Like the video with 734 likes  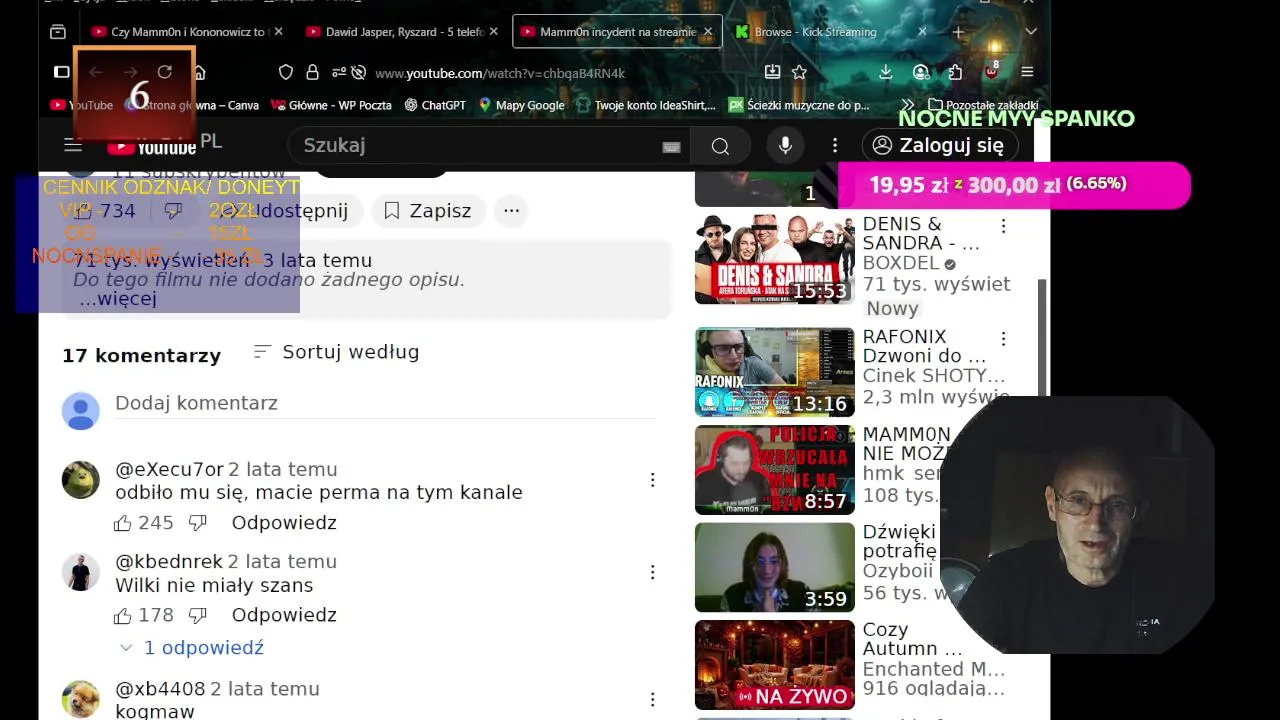click(104, 211)
